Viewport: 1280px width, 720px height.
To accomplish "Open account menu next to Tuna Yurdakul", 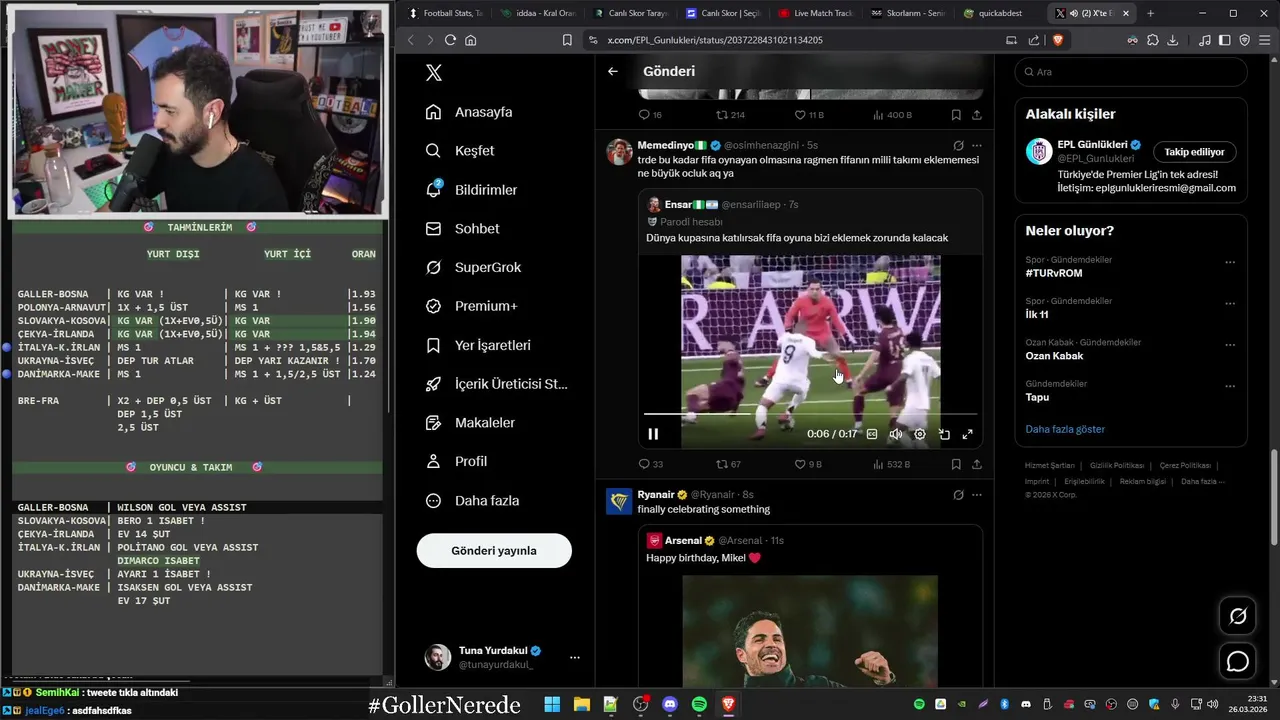I will [x=574, y=658].
